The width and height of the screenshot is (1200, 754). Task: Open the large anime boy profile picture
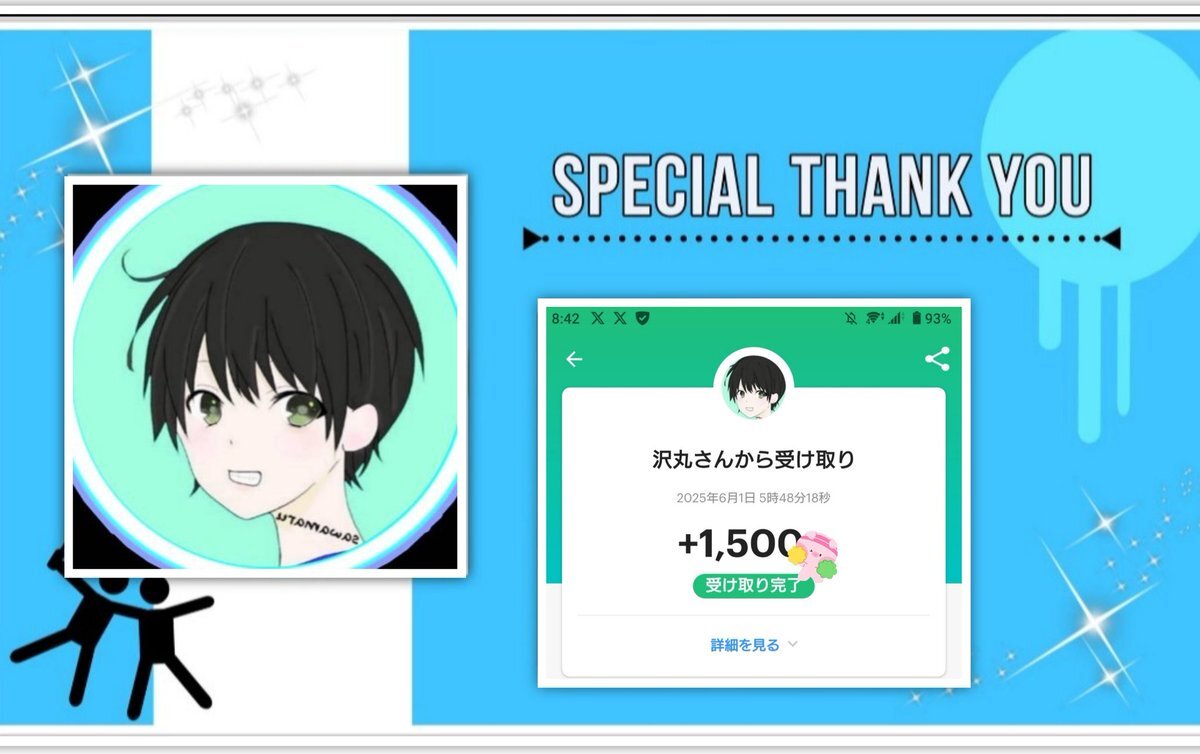265,376
